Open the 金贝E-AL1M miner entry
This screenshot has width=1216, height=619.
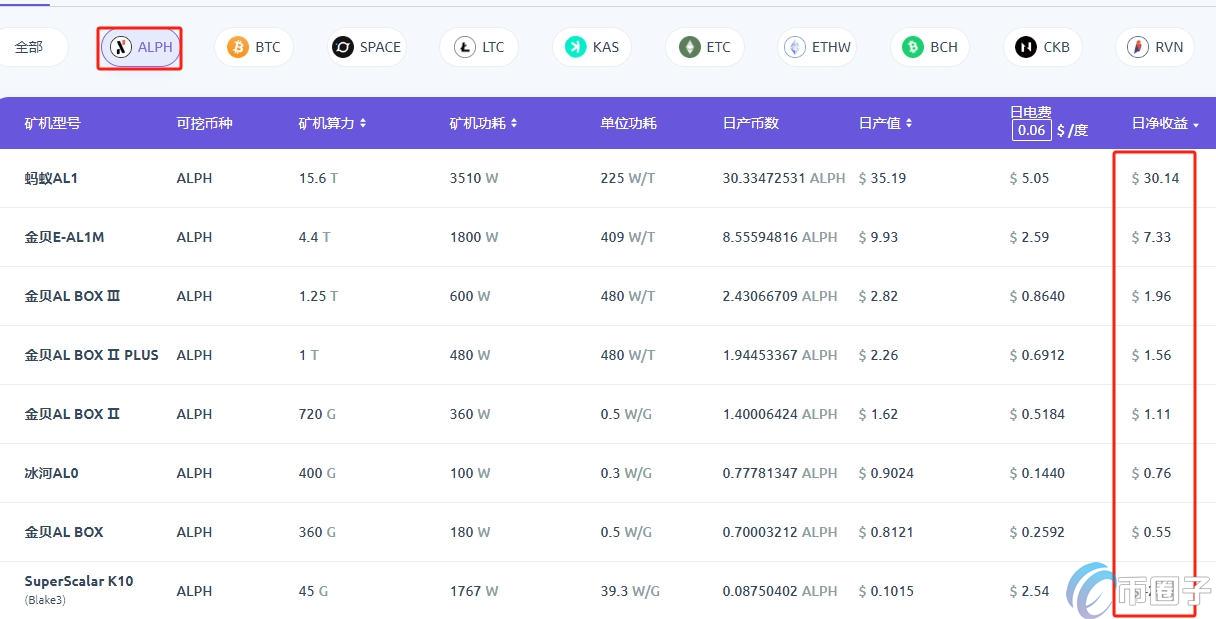(64, 237)
